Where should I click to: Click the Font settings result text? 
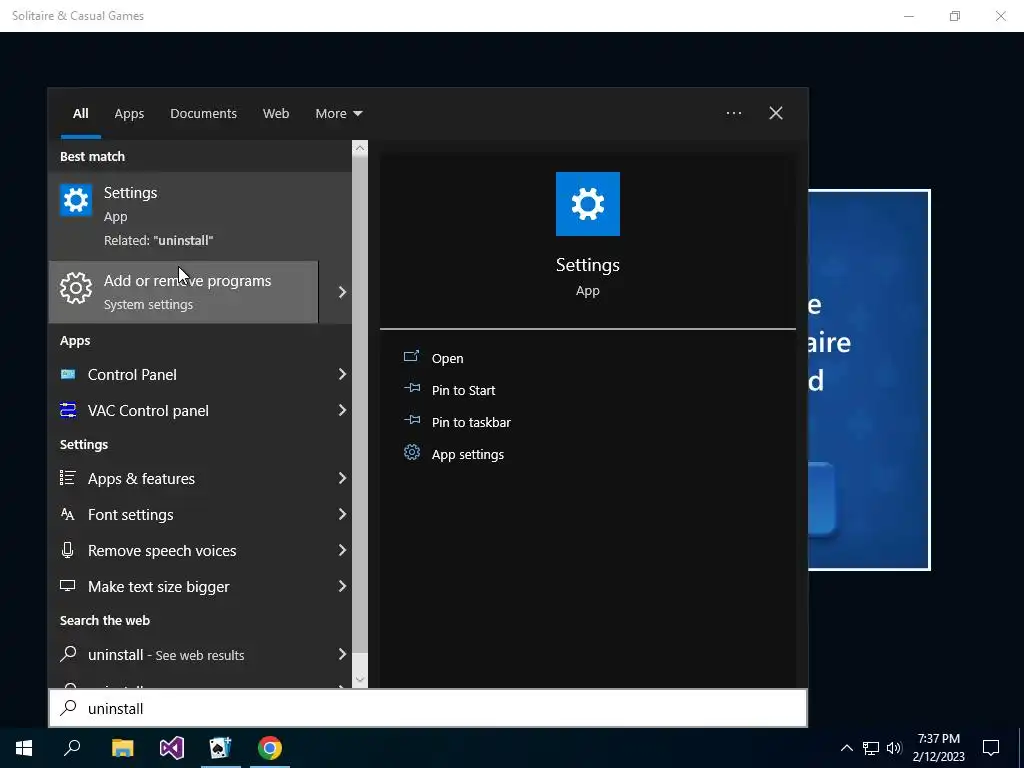pyautogui.click(x=131, y=515)
